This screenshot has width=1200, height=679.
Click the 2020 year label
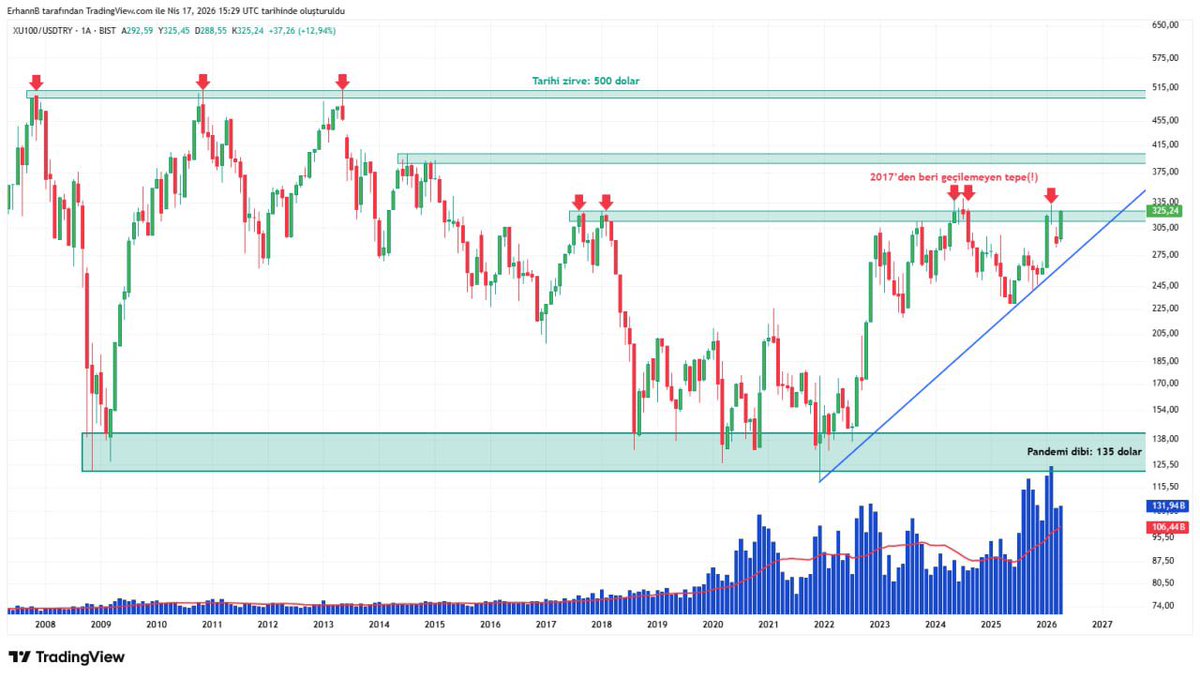(713, 624)
